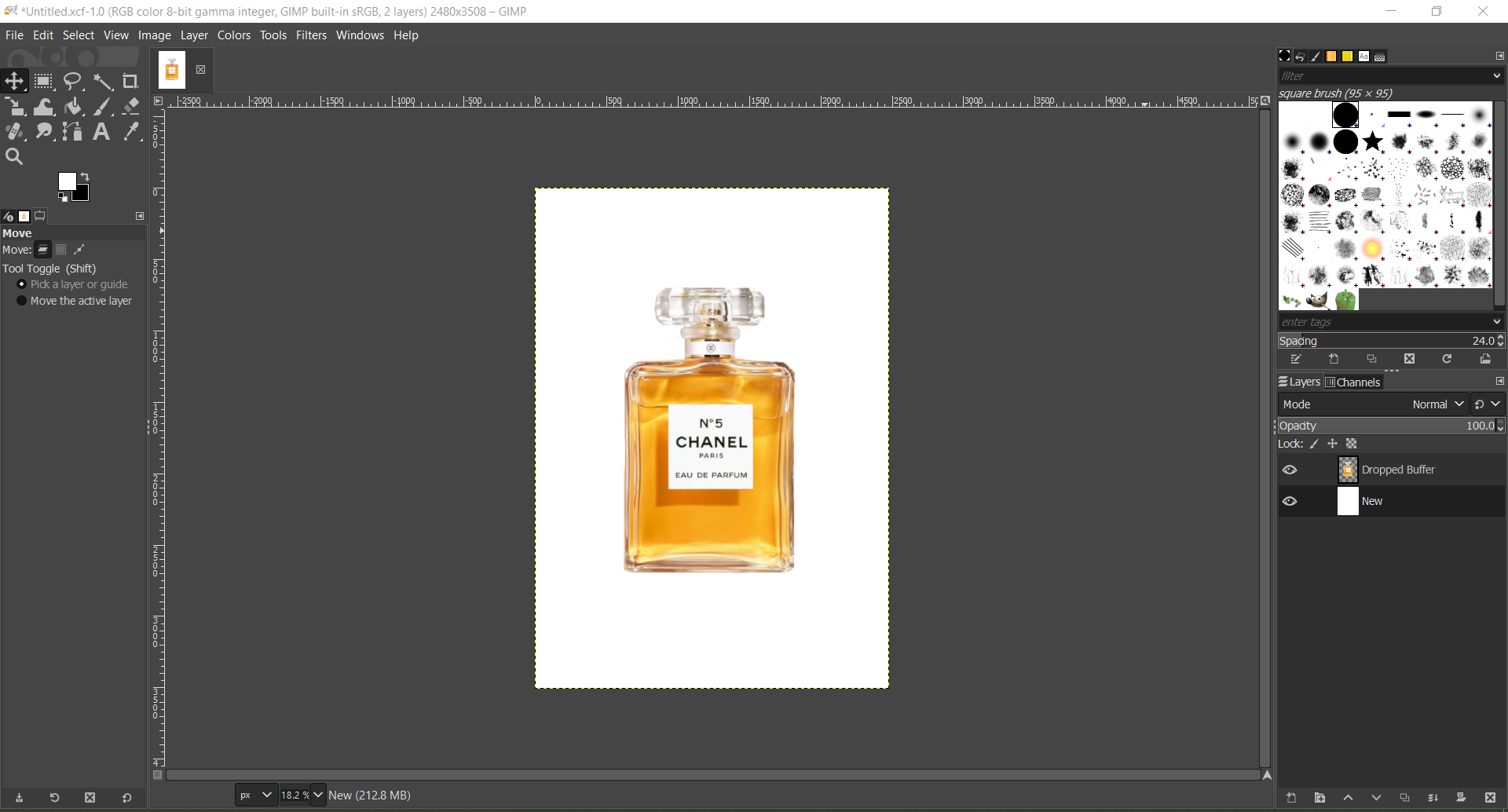Screen dimensions: 1508x812
Task: Merge the layer down
Action: coord(1433,799)
